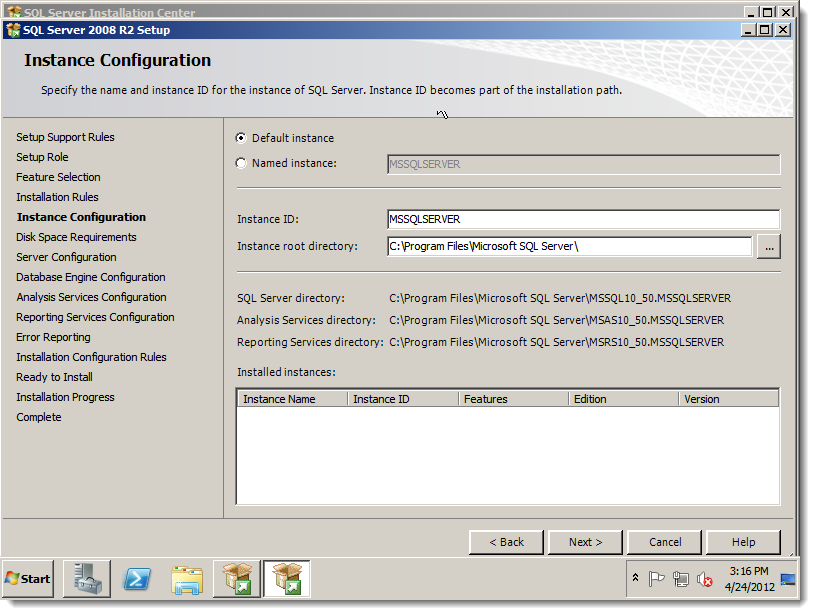Show hidden tray icons arrow
Screen dimensions: 815x615
pos(635,578)
